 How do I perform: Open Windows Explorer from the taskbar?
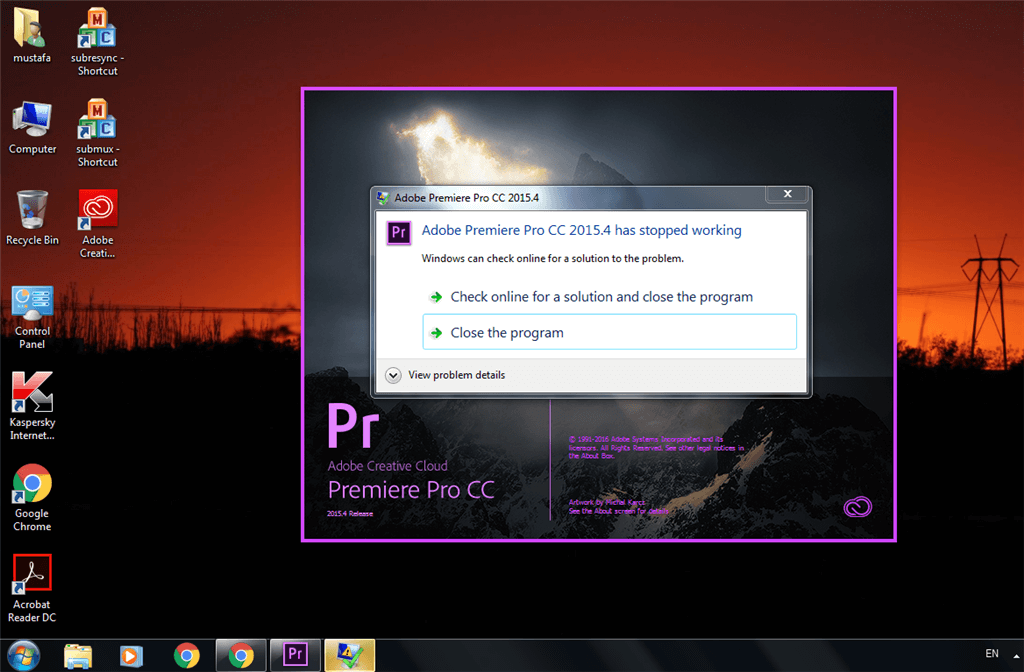(x=77, y=655)
